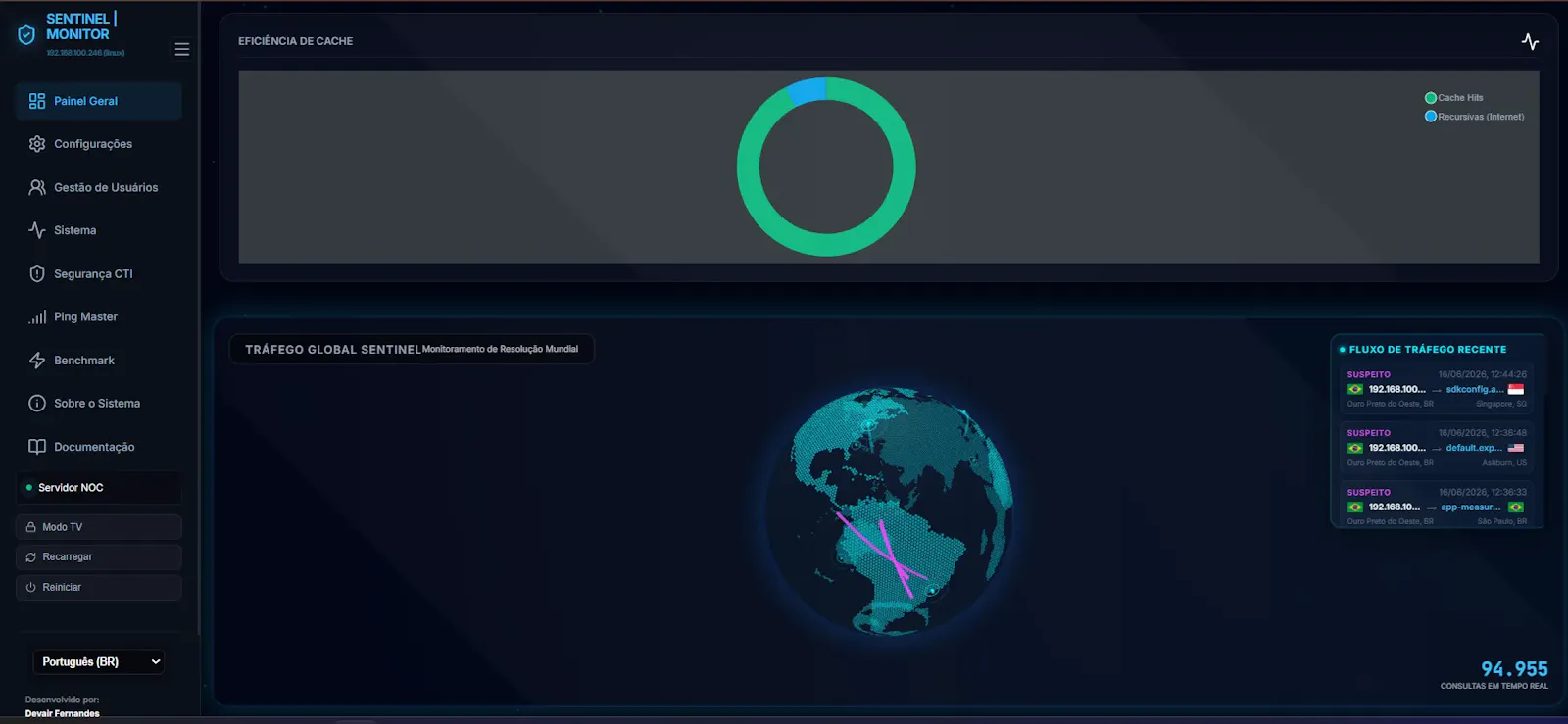Click the traffic entry timestamped 12:44:26
Screen dimensions: 1568x724
coord(1437,389)
